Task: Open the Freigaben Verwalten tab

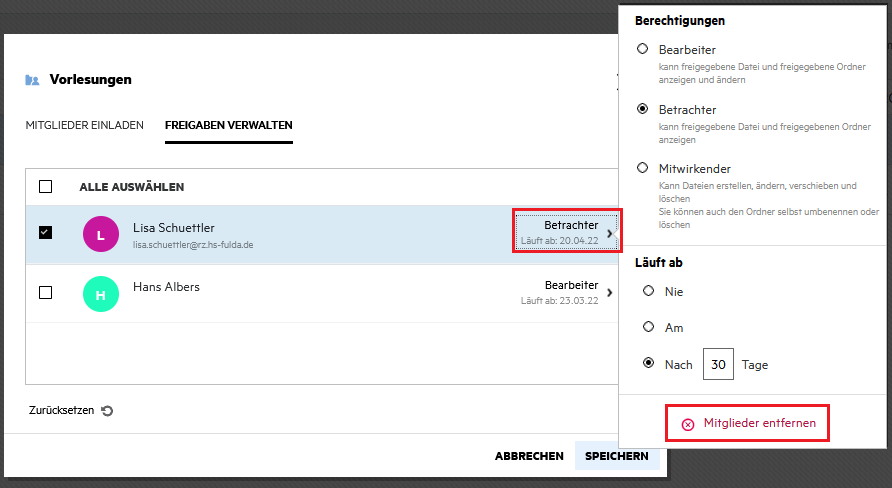Action: point(228,126)
